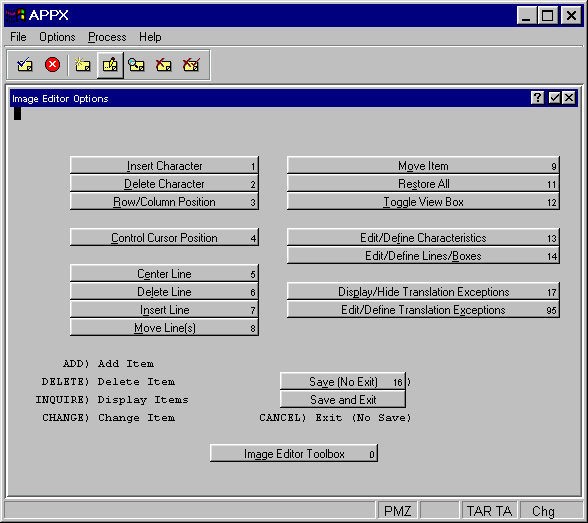Screen dimensions: 588x523
Task: Click the 'ADD) Add Item' text
Action: click(x=109, y=364)
